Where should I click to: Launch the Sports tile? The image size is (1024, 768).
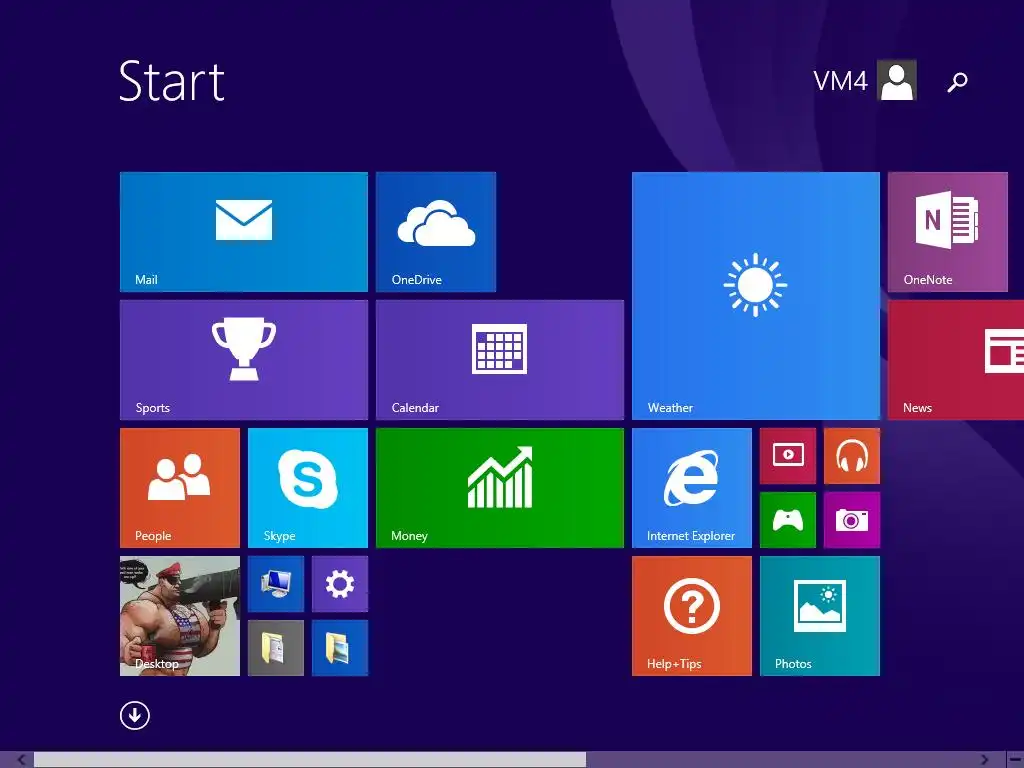[x=244, y=360]
